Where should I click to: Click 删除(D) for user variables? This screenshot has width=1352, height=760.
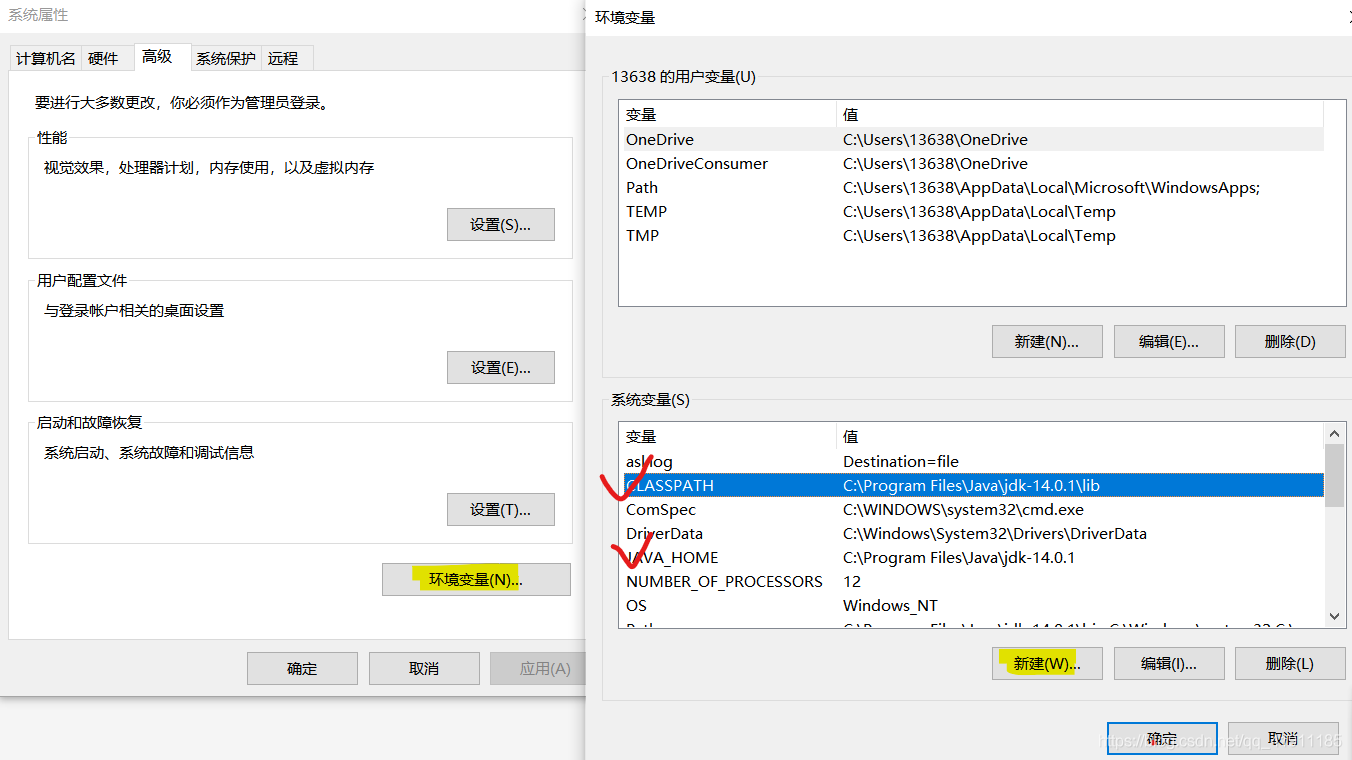point(1290,341)
